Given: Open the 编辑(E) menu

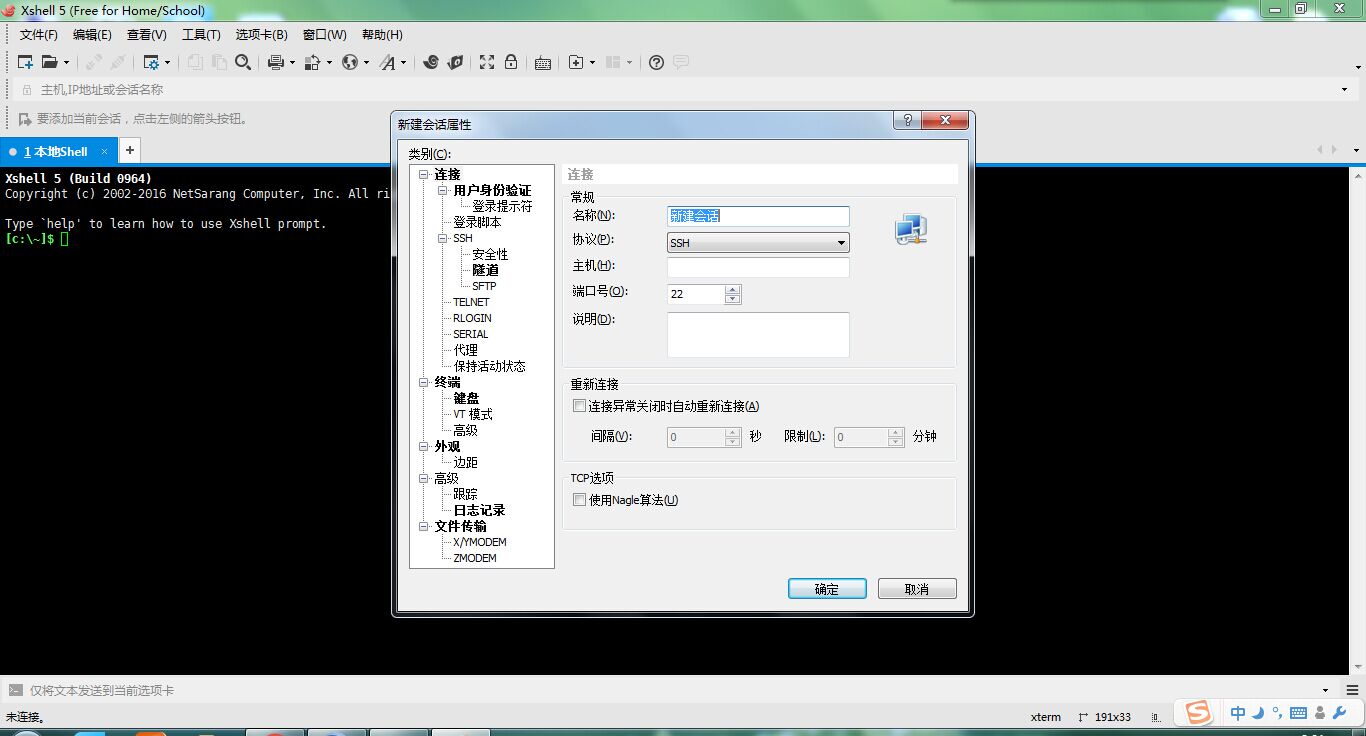Looking at the screenshot, I should [x=92, y=35].
